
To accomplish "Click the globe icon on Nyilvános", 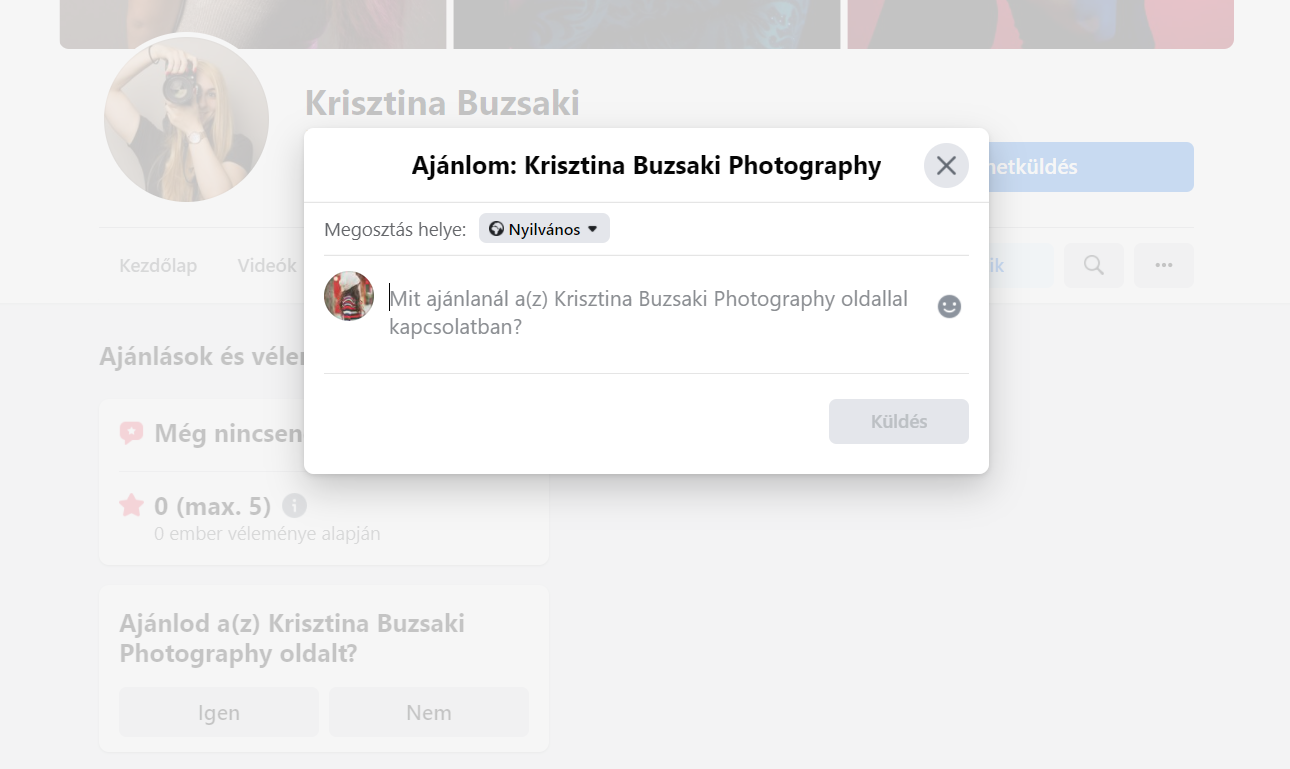I will 496,229.
